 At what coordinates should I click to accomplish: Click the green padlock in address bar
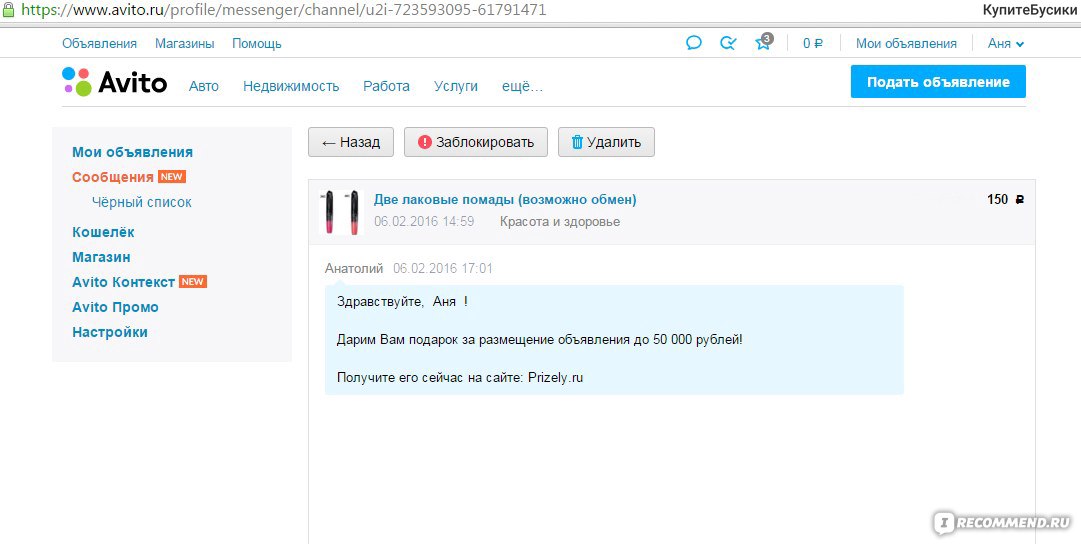[x=8, y=9]
